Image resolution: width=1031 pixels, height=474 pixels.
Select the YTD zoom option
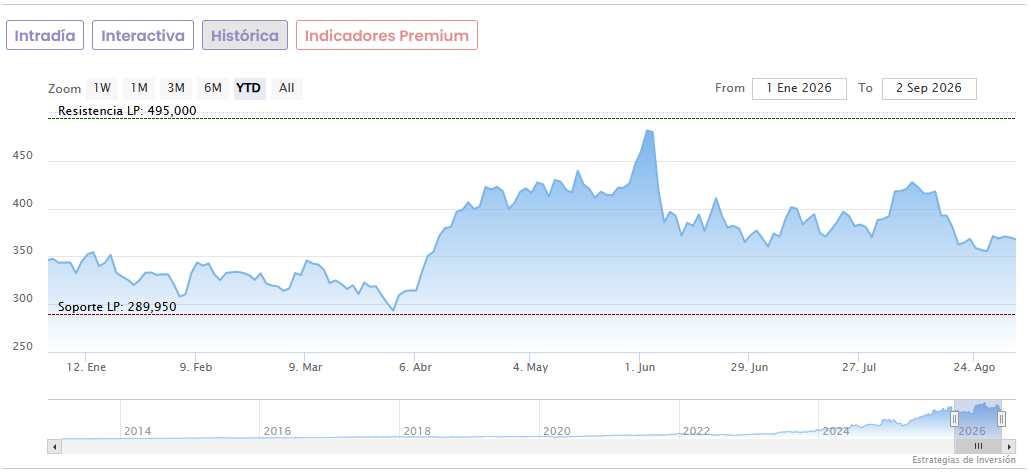pyautogui.click(x=249, y=88)
